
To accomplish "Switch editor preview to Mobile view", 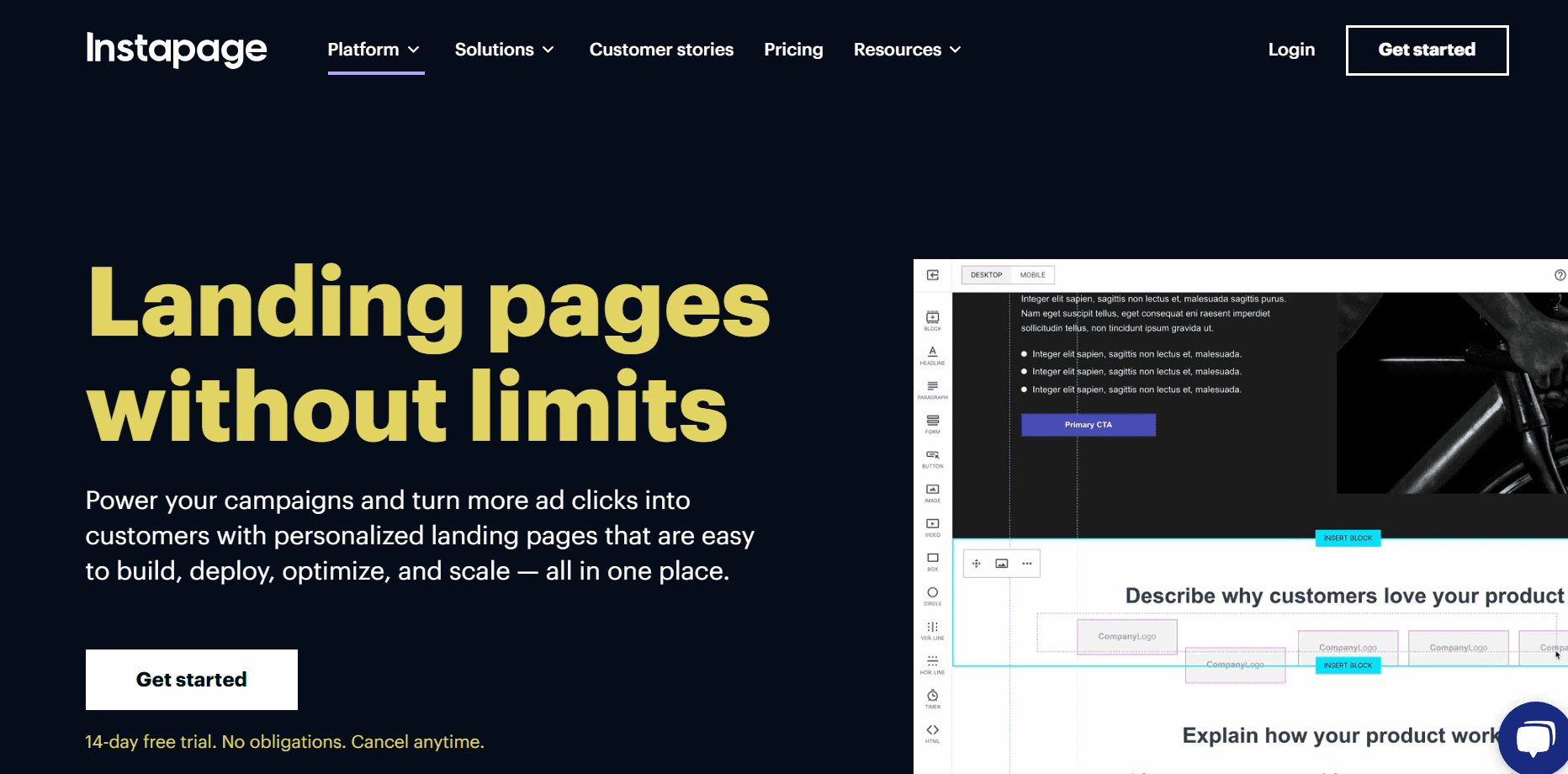I will click(1032, 275).
